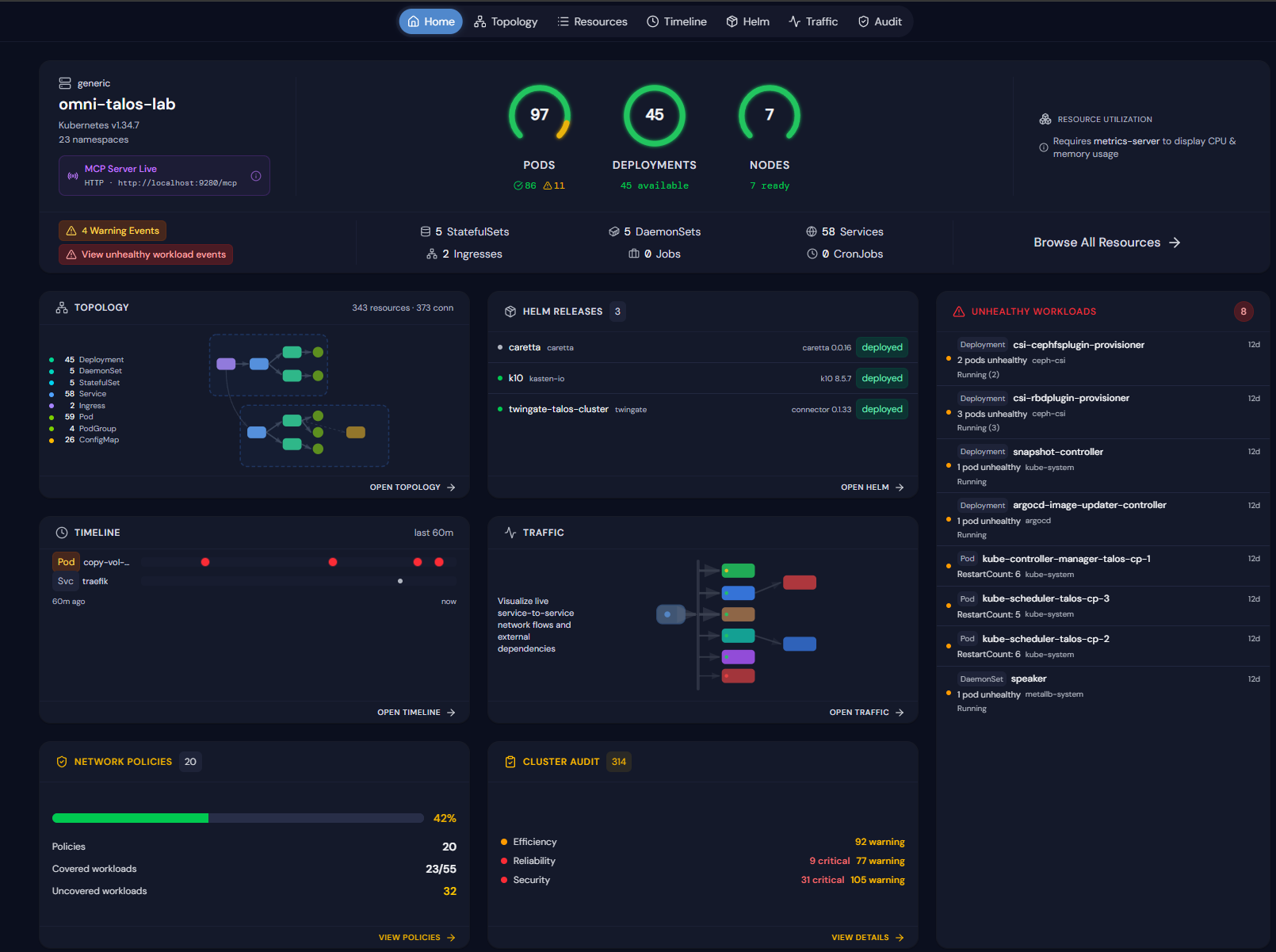Click the Cluster Audit clipboard icon
This screenshot has width=1276, height=952.
click(510, 762)
